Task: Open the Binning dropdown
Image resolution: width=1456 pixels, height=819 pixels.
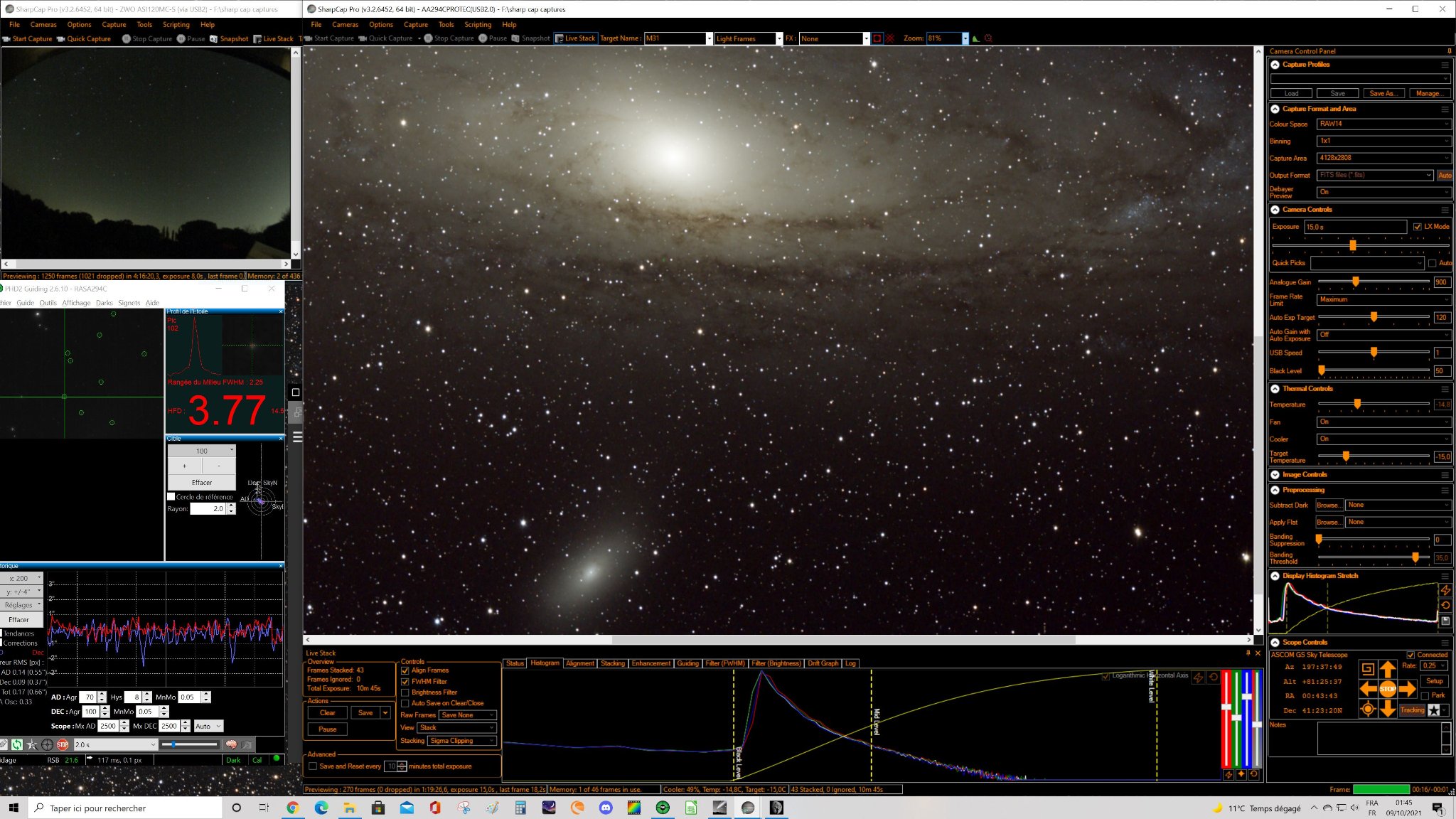Action: [1383, 141]
